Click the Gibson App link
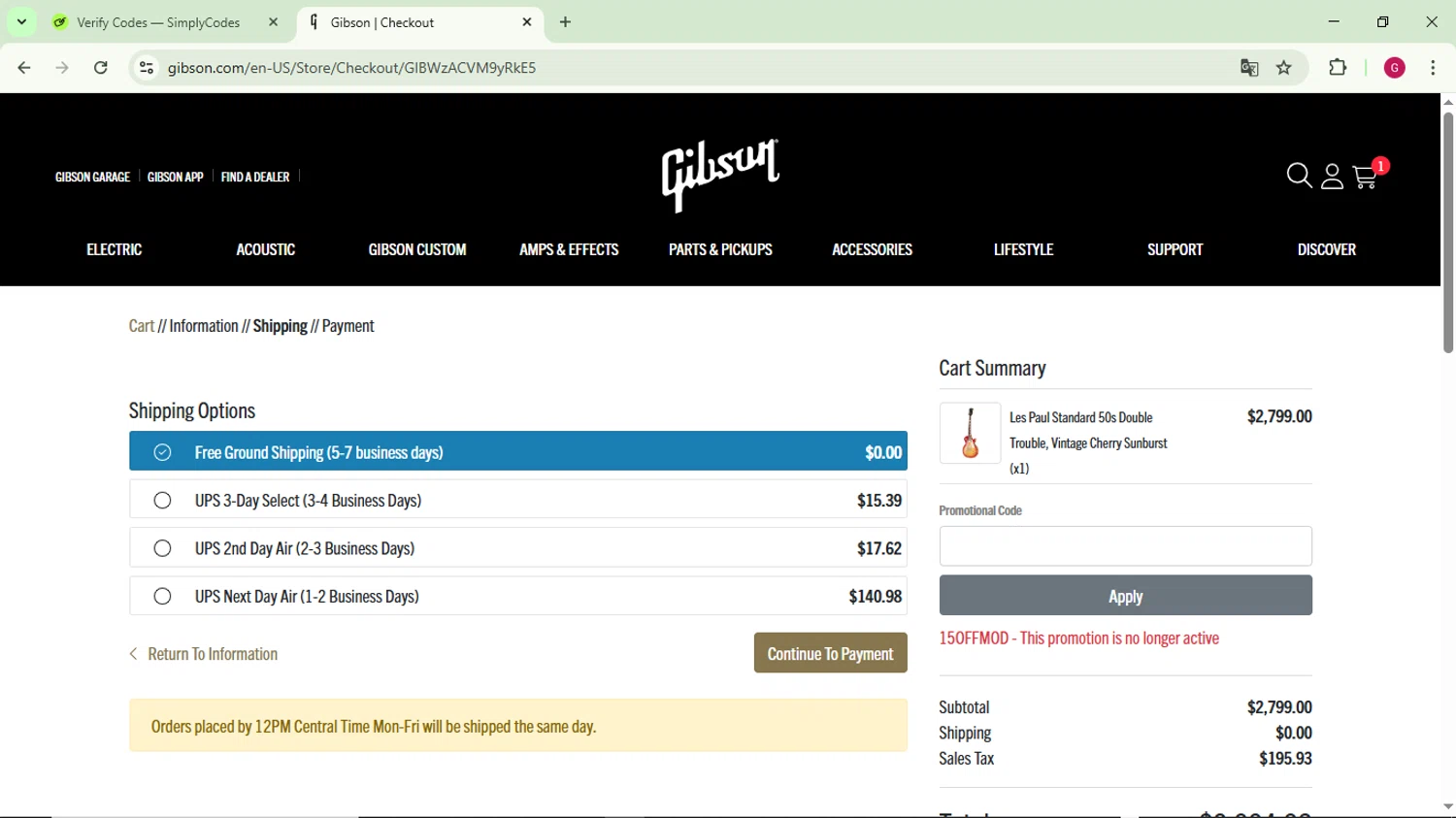The height and width of the screenshot is (818, 1456). [x=176, y=177]
